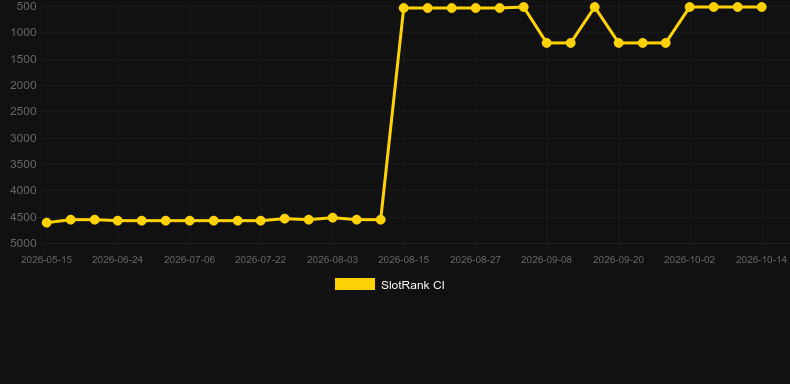Select the last data point at 2026-10-14
The image size is (790, 384).
tap(761, 7)
